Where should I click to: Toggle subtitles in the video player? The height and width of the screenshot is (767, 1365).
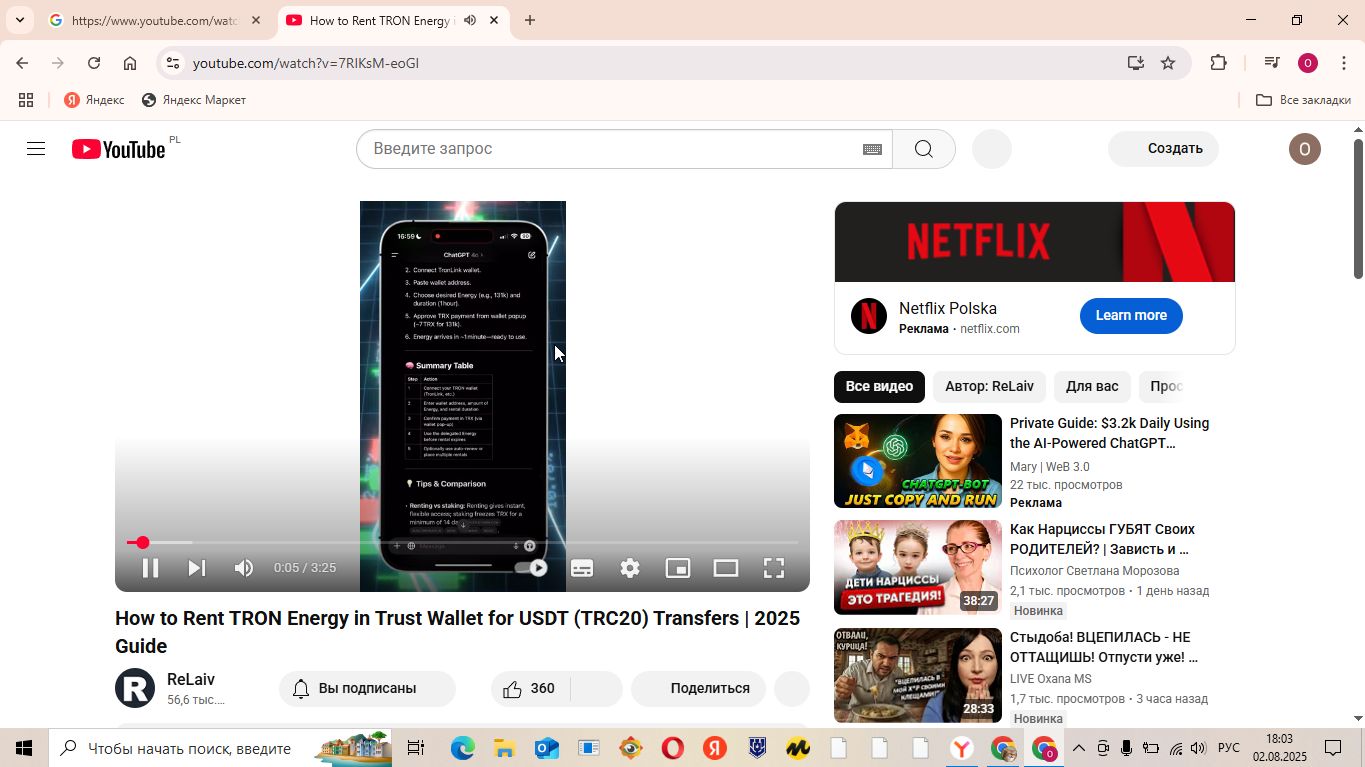pyautogui.click(x=582, y=568)
